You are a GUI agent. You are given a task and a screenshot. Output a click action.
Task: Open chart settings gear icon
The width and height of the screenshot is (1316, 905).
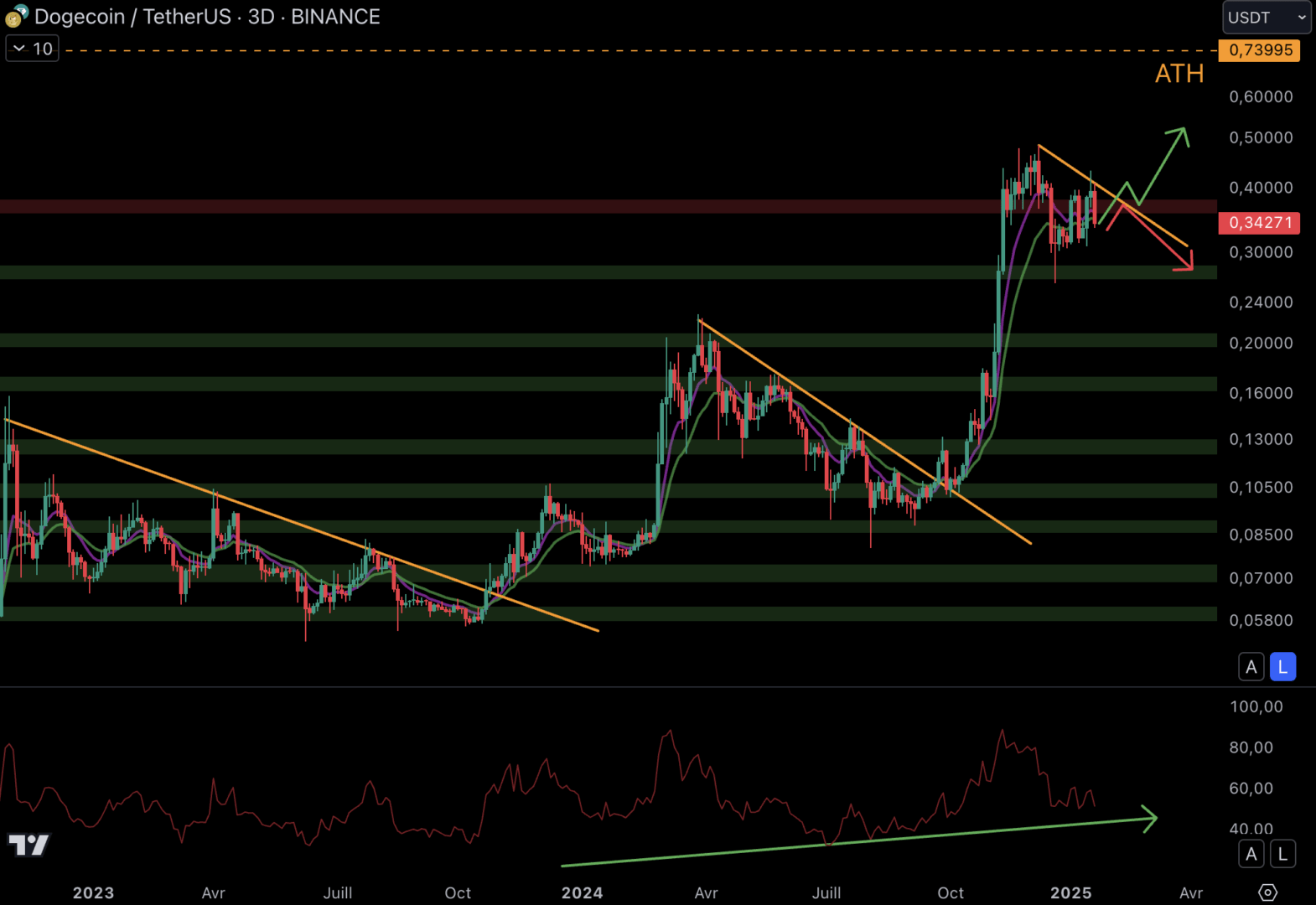[1267, 892]
